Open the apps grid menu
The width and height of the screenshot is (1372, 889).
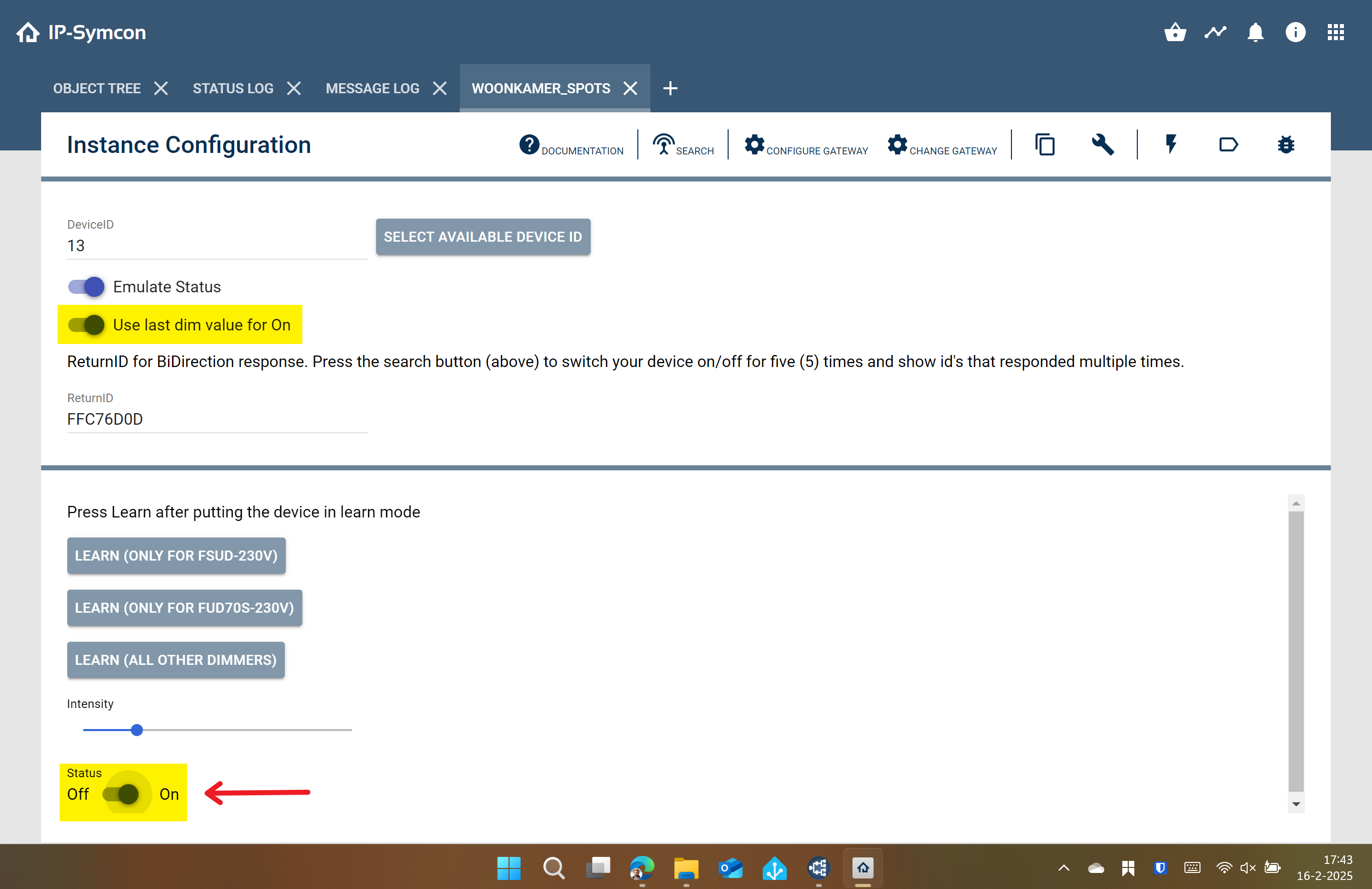(1336, 32)
